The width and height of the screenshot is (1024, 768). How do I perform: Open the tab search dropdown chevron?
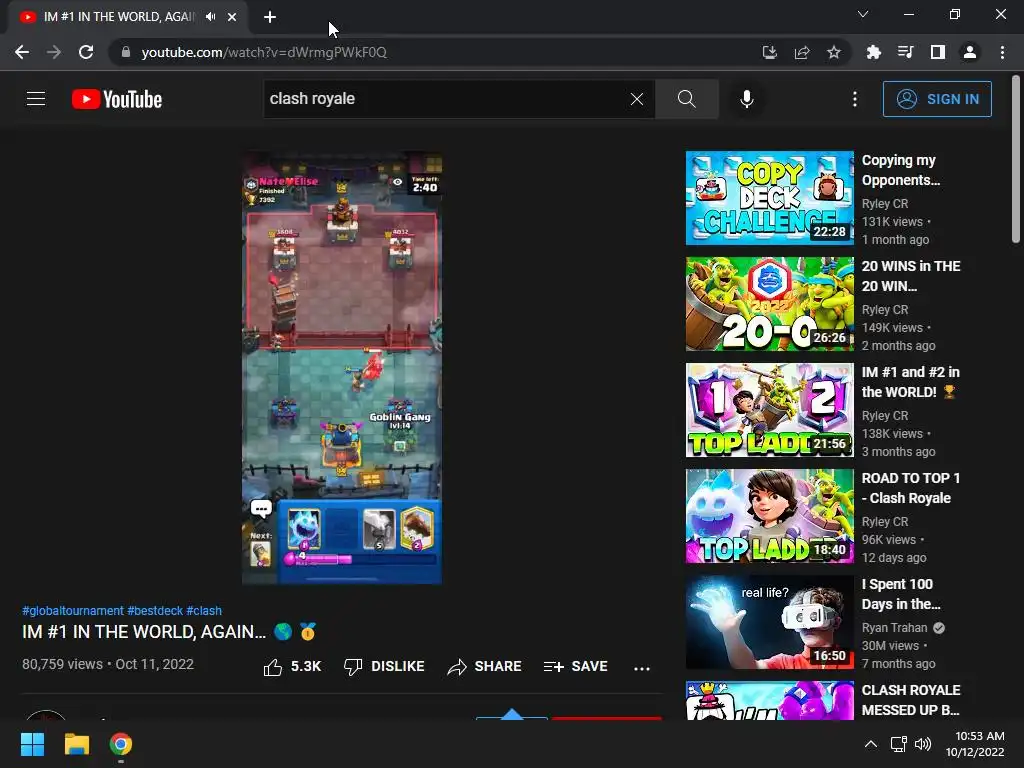(x=863, y=14)
